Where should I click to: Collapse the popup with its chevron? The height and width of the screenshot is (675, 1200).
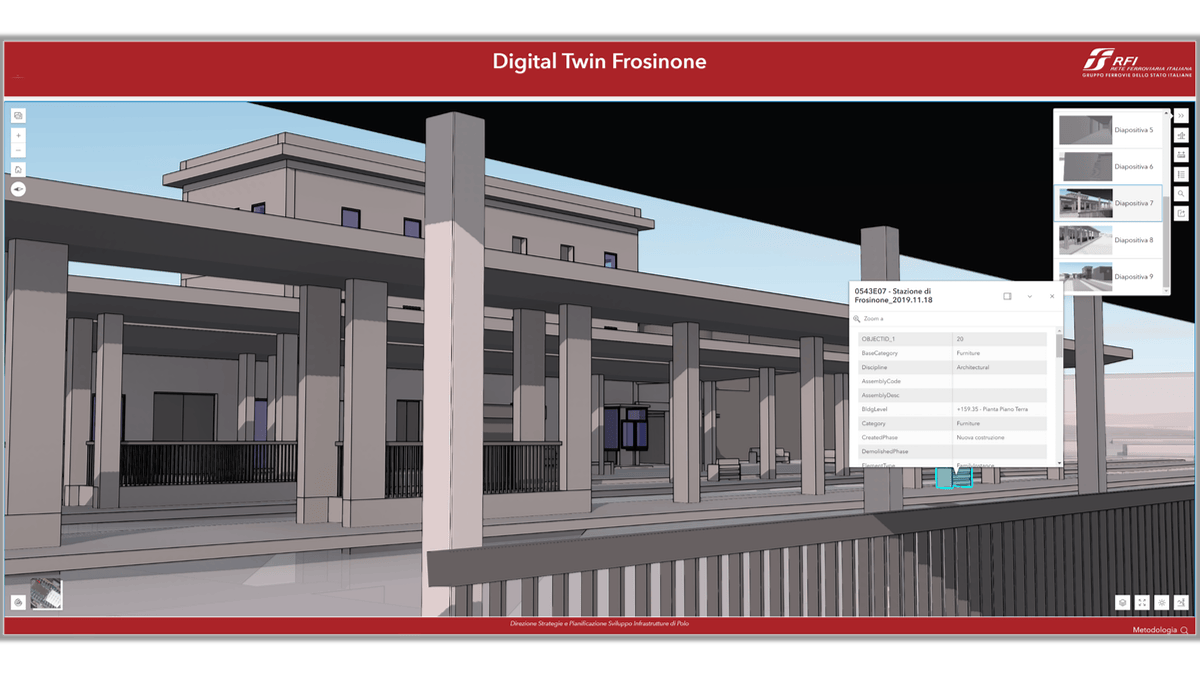[x=1030, y=296]
